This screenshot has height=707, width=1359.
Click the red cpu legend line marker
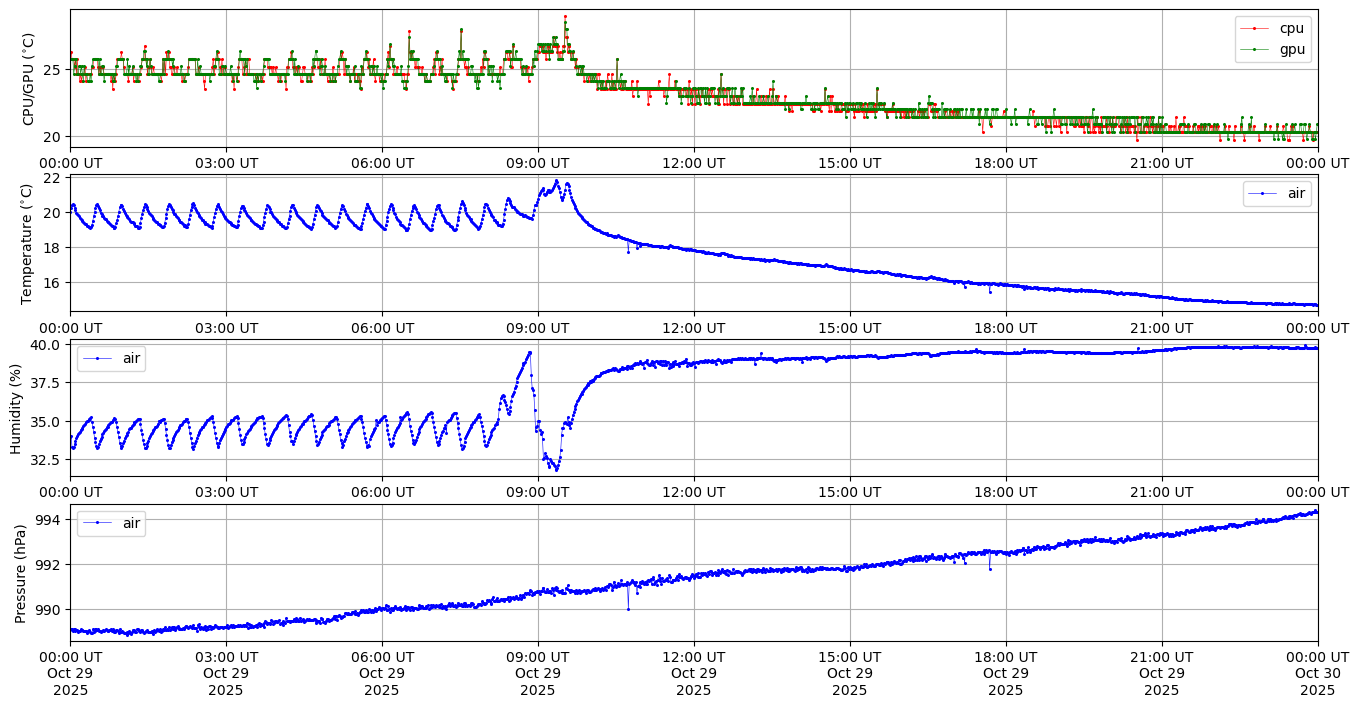1256,28
